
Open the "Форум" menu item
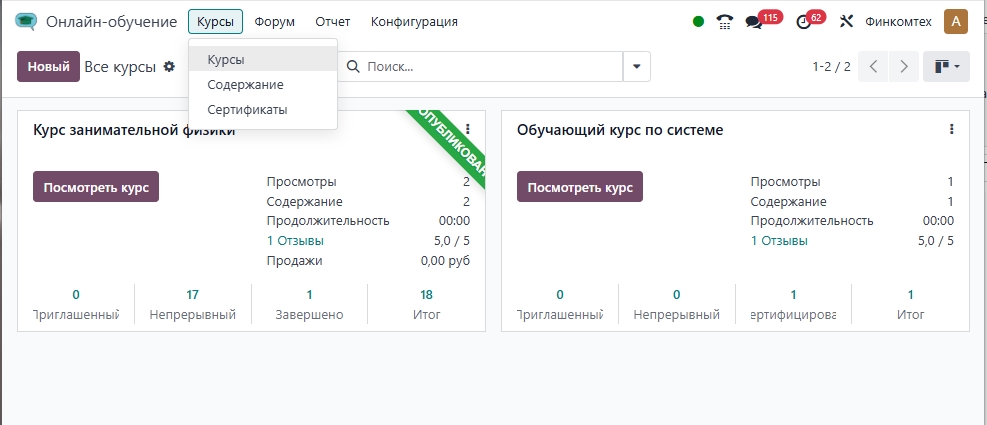(x=274, y=21)
